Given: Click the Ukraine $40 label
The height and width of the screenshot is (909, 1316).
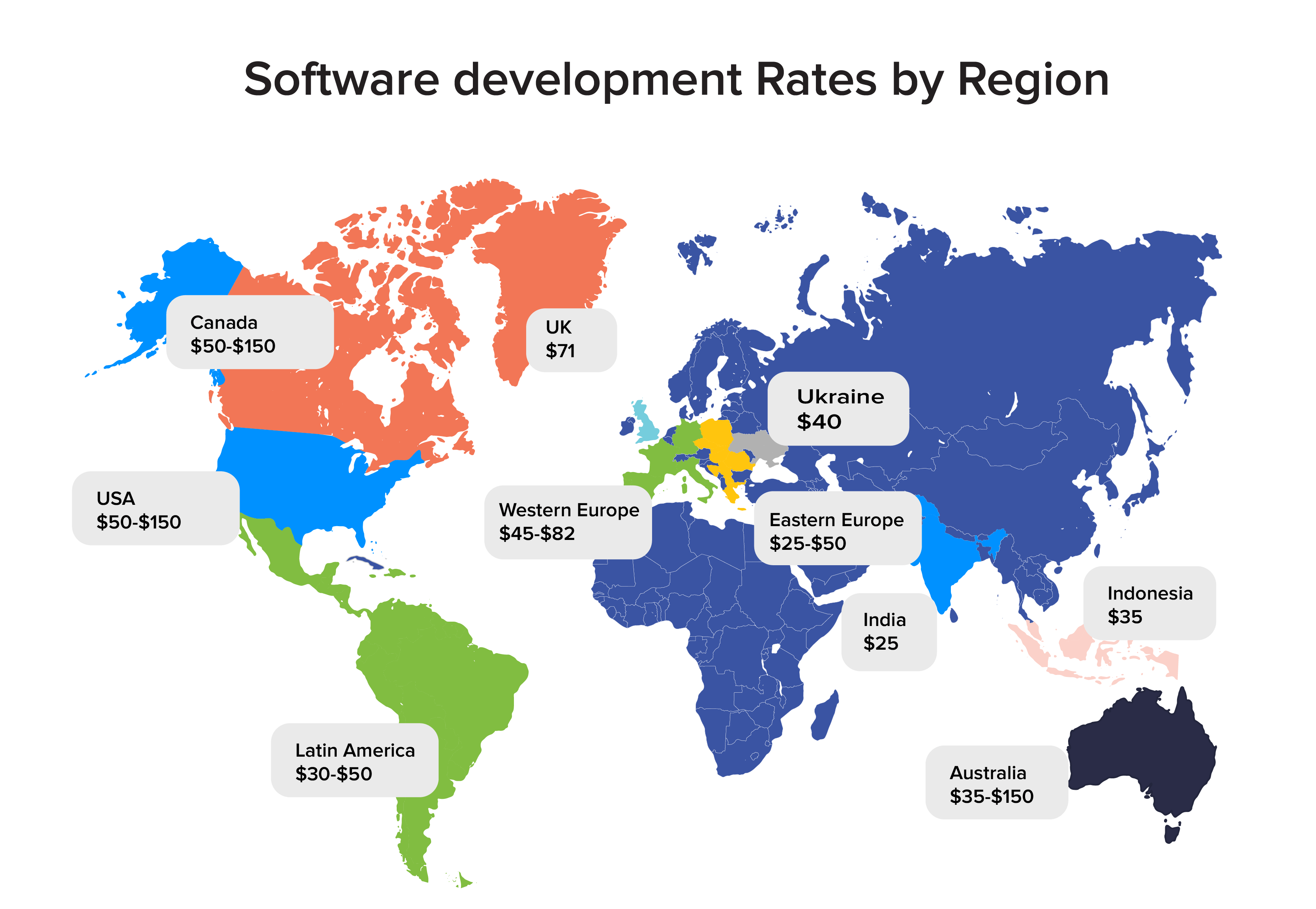Looking at the screenshot, I should [x=838, y=409].
